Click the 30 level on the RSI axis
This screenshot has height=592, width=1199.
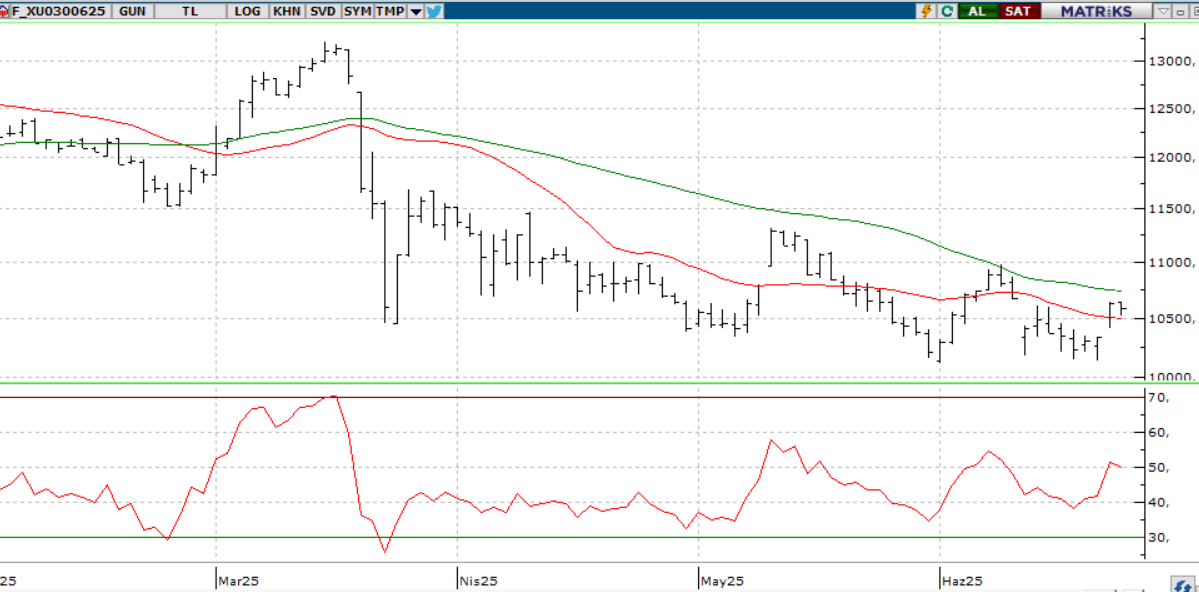1158,538
